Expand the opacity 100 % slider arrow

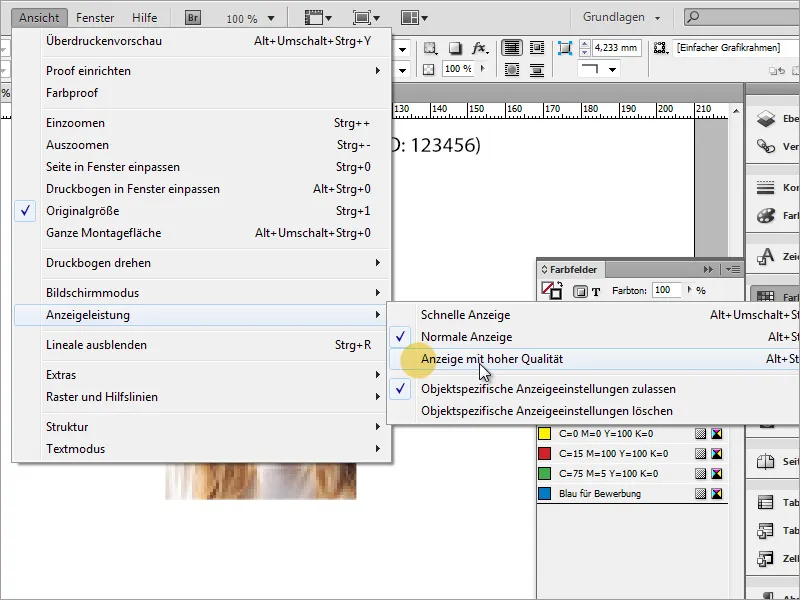(x=483, y=68)
